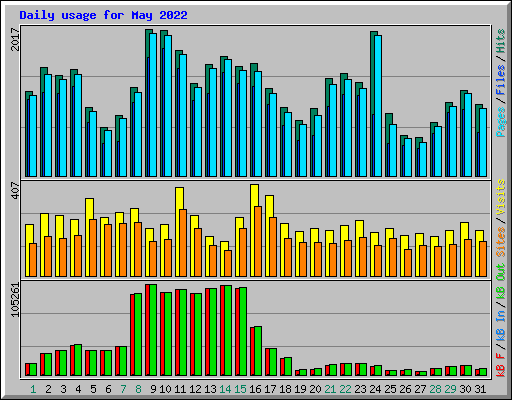512x400 pixels.
Task: Click day 2 on the x-axis
Action: tap(48, 389)
